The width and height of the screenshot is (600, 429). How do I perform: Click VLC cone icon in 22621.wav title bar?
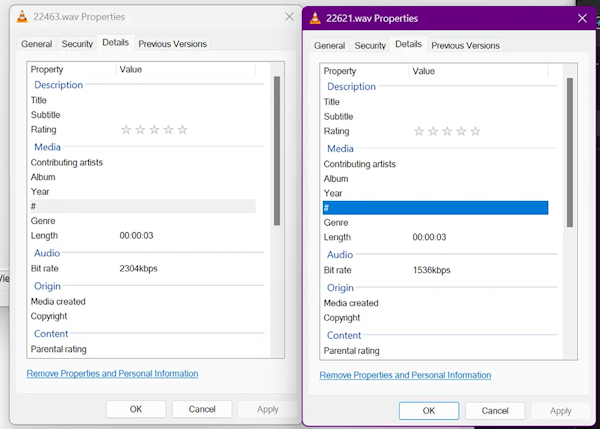coord(315,18)
